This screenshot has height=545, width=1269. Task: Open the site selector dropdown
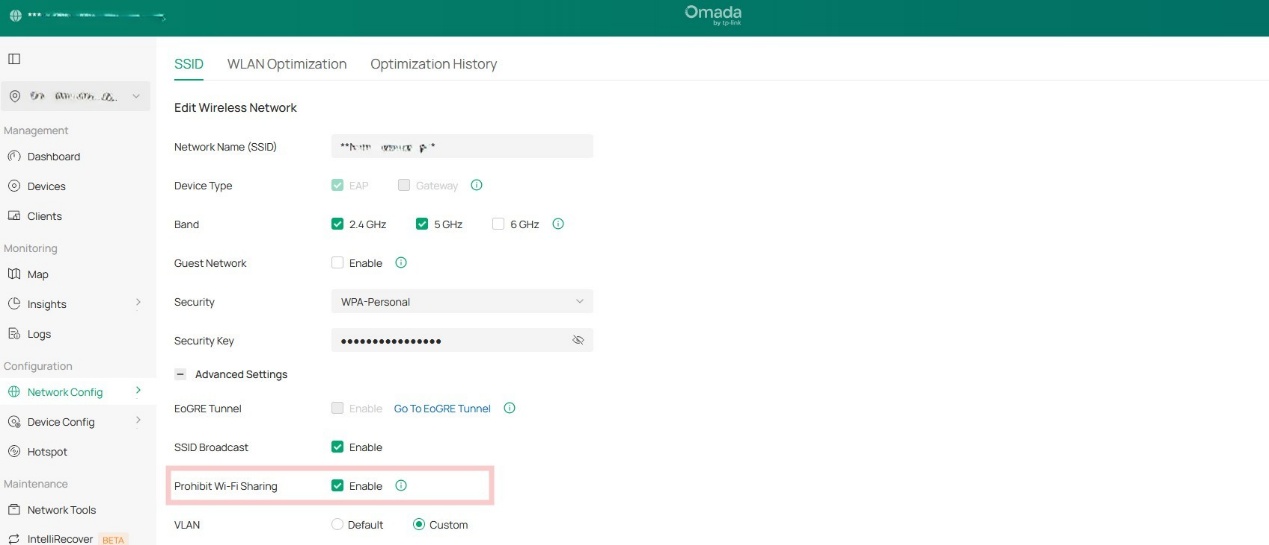[x=75, y=96]
